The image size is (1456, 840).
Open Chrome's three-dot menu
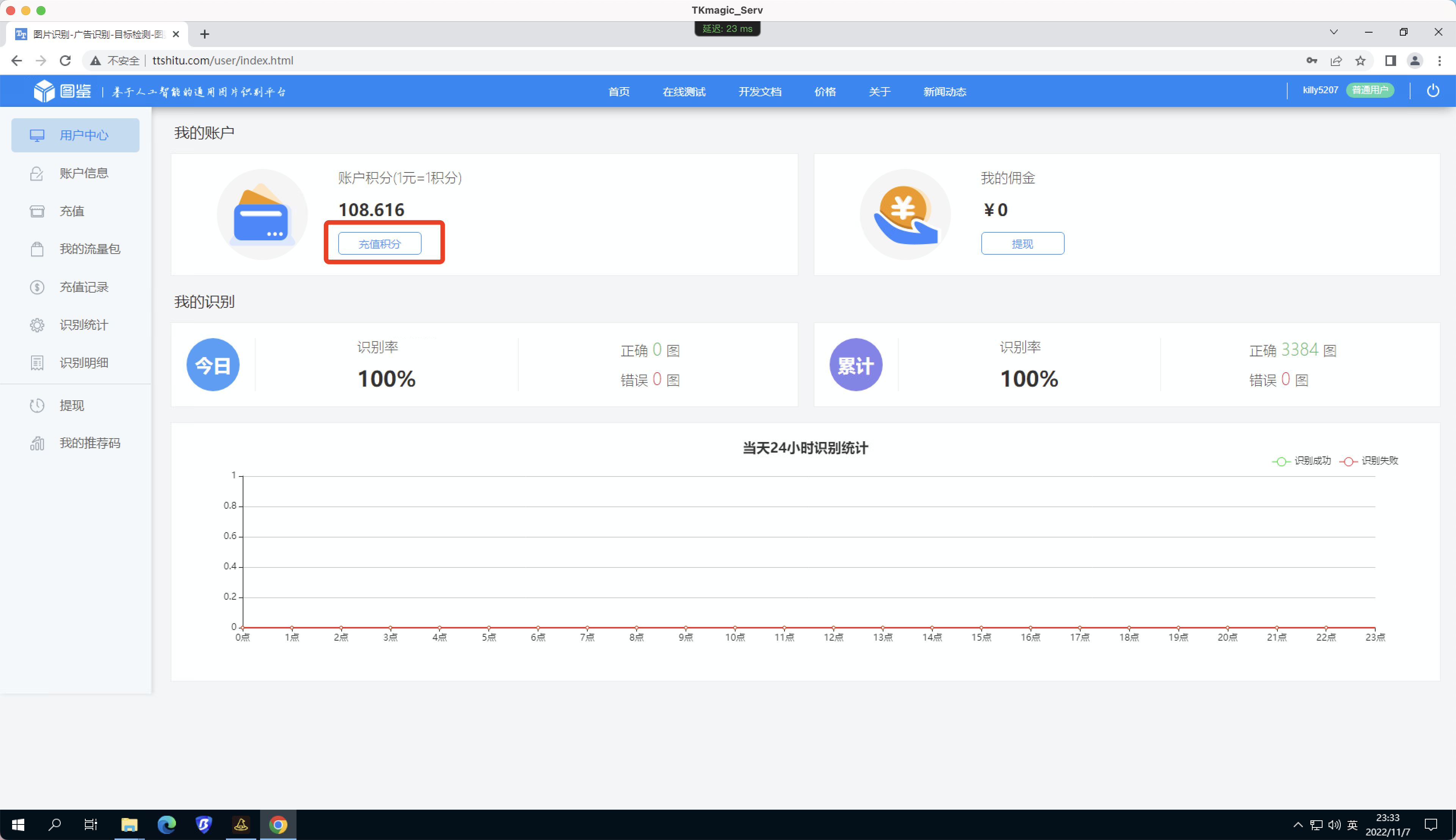[x=1439, y=61]
